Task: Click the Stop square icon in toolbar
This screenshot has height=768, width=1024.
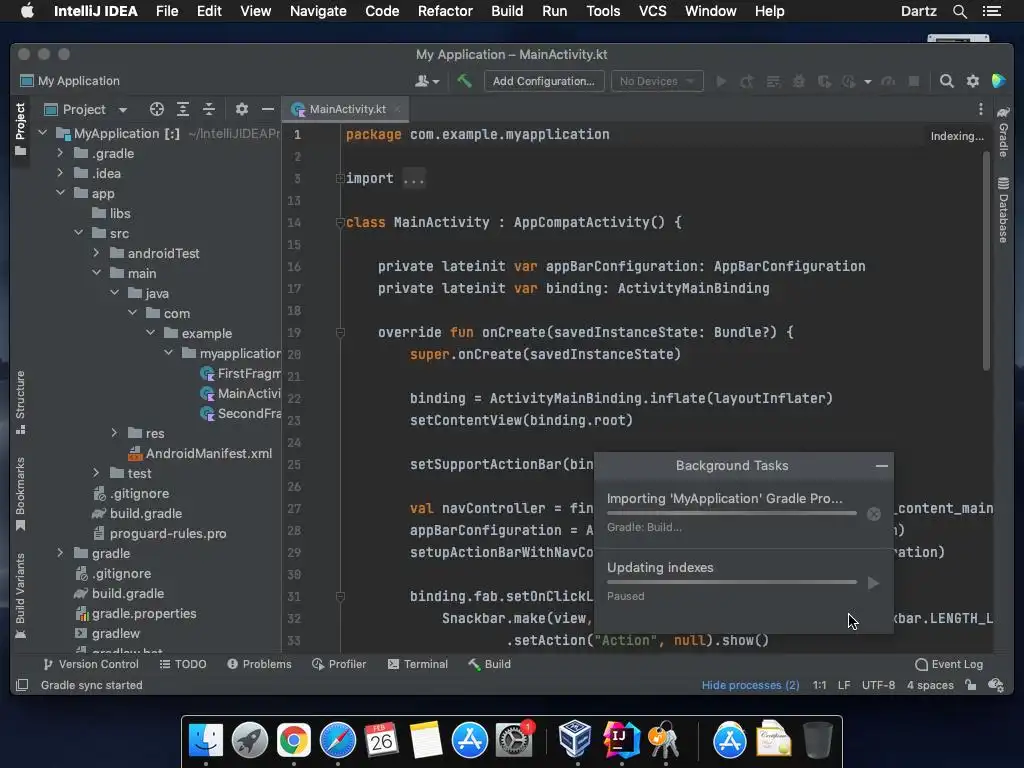Action: click(914, 81)
